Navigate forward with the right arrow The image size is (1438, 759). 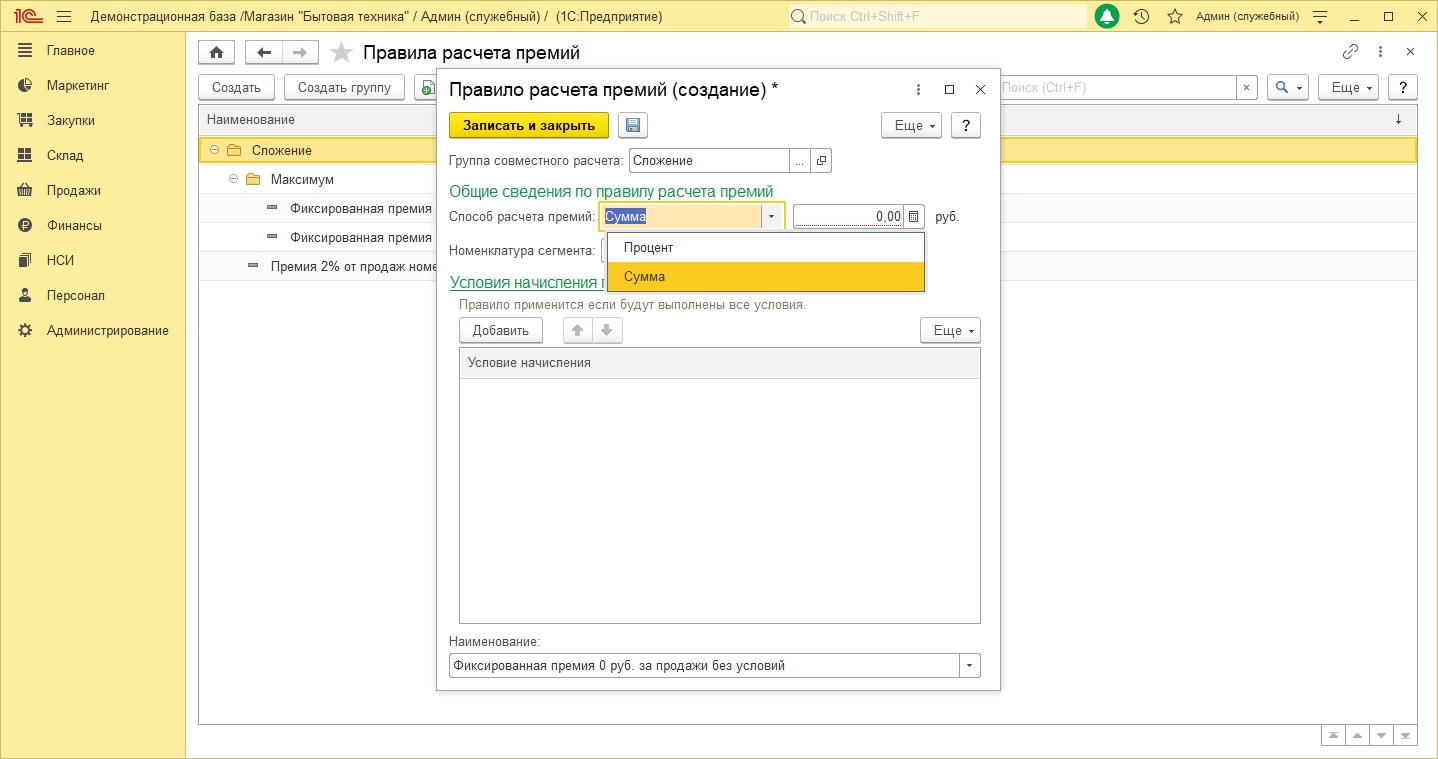click(300, 52)
